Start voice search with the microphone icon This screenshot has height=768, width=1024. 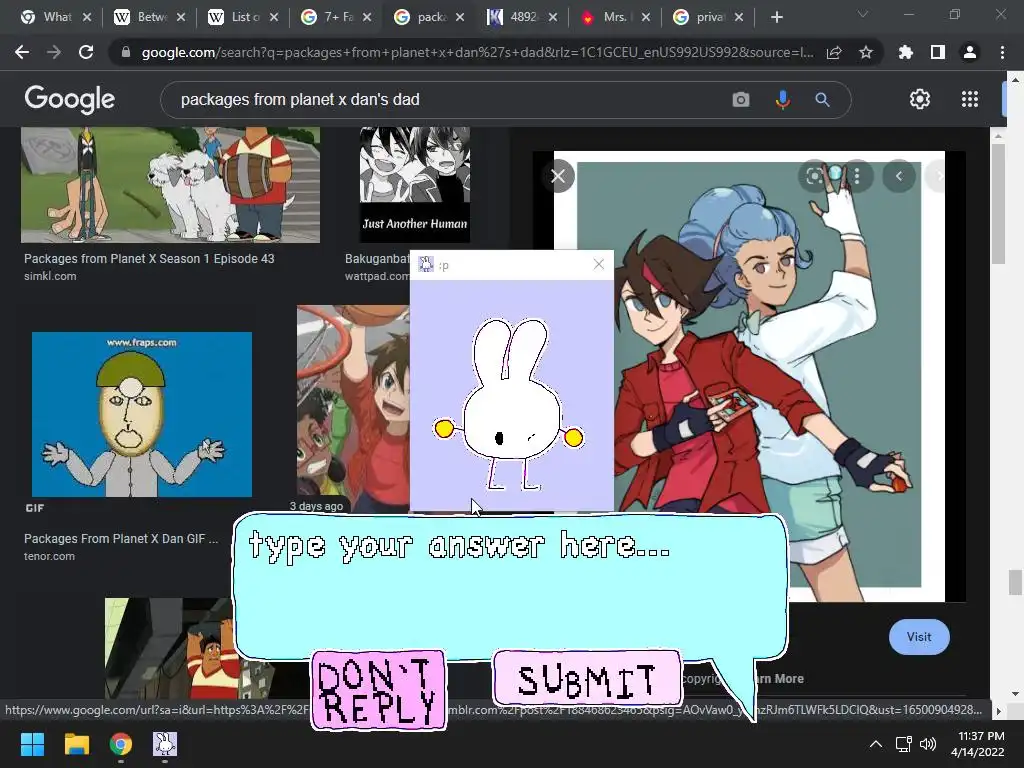coord(782,99)
